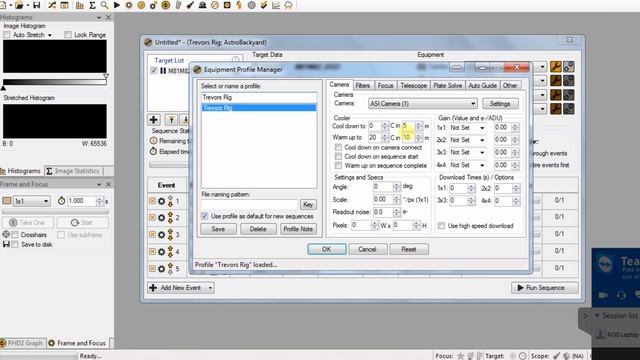Image resolution: width=640 pixels, height=360 pixels.
Task: Open the 1x1 binning dropdown in Frame and Focus
Action: coord(32,201)
